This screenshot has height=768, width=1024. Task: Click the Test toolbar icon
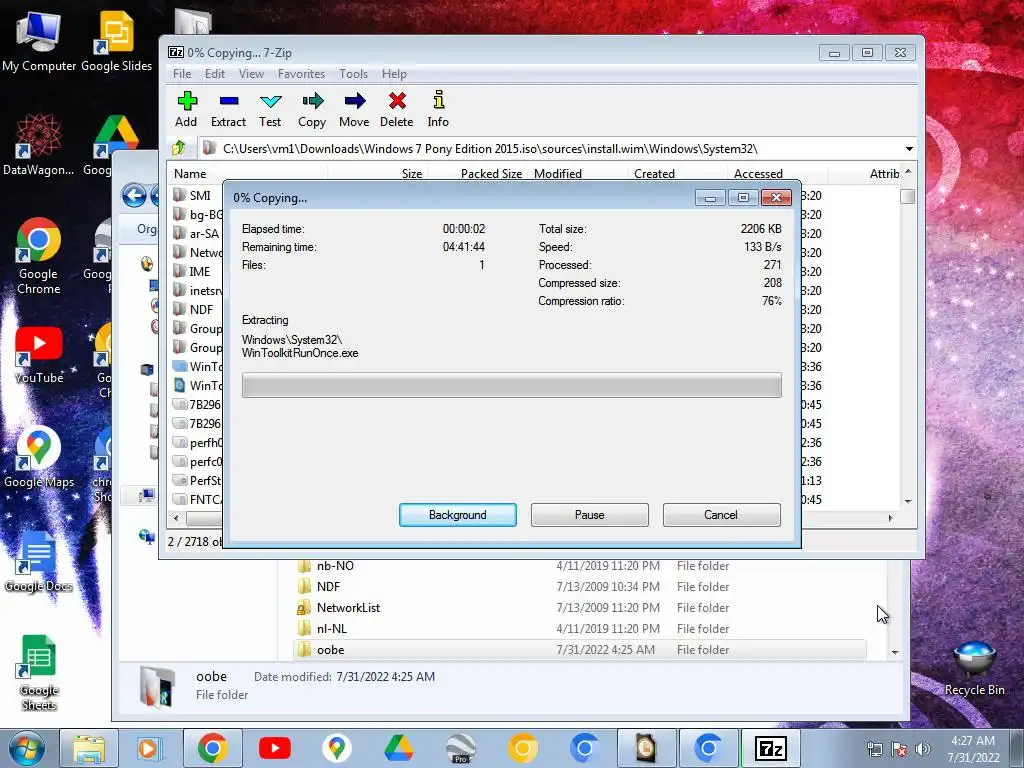(270, 108)
